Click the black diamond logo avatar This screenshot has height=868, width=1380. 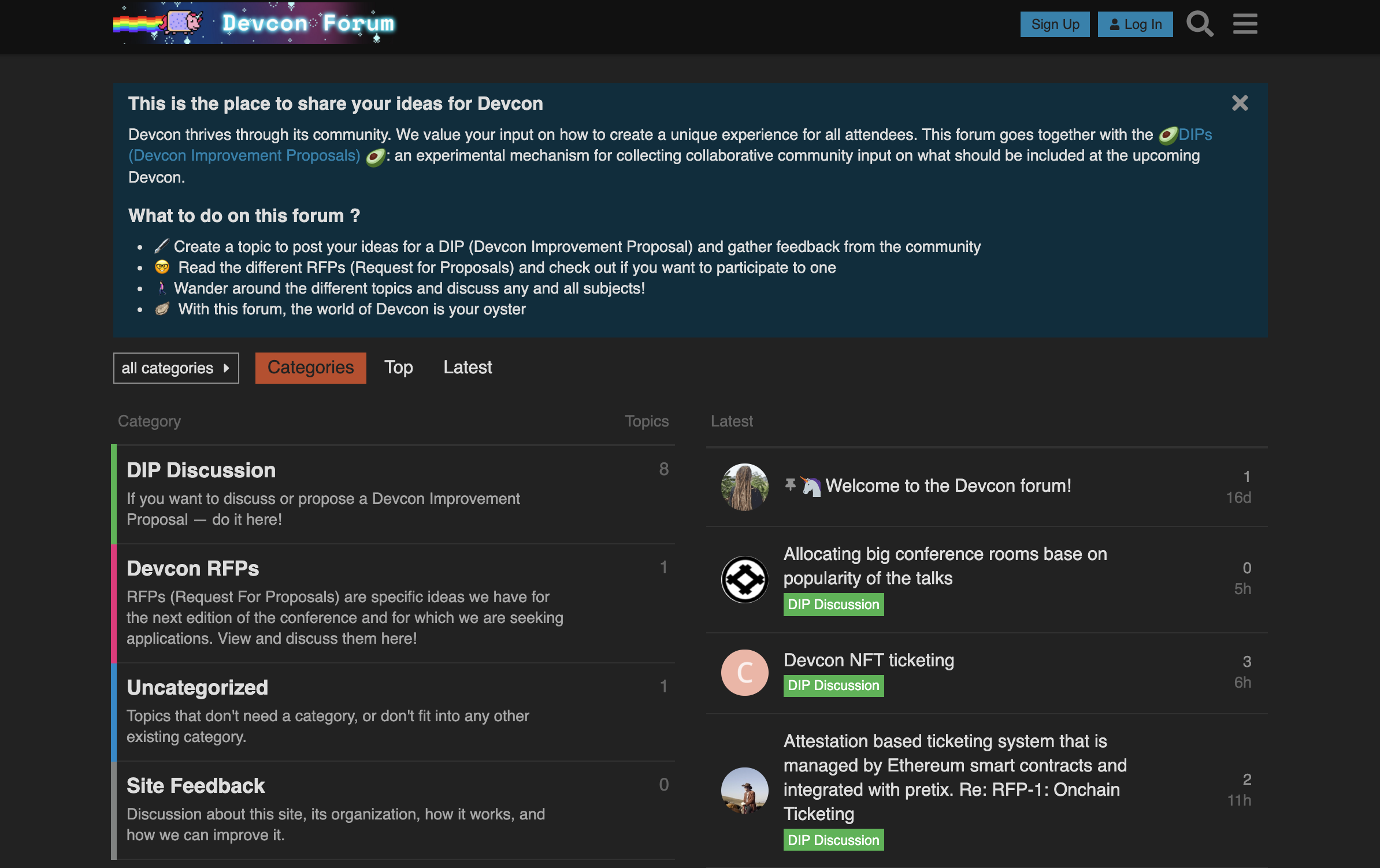pyautogui.click(x=744, y=579)
